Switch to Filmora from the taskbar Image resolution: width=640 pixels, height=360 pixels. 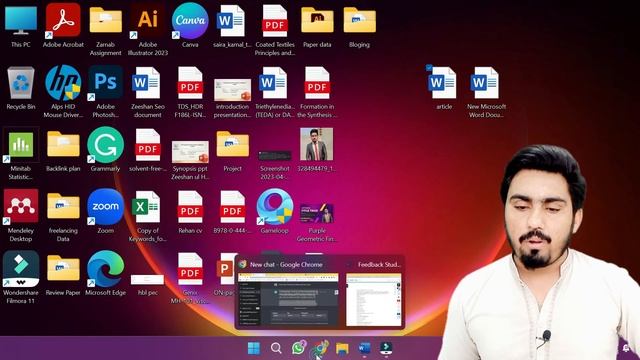pos(386,348)
